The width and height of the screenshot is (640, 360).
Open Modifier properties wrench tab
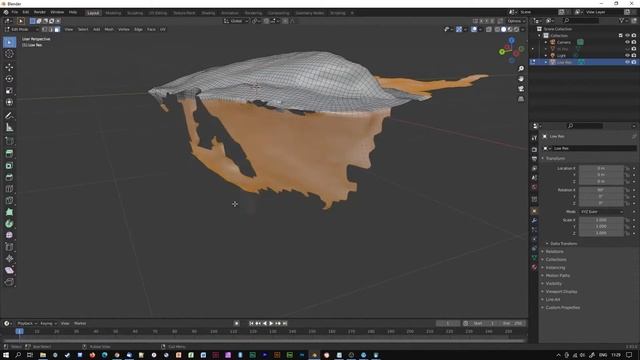[x=534, y=220]
